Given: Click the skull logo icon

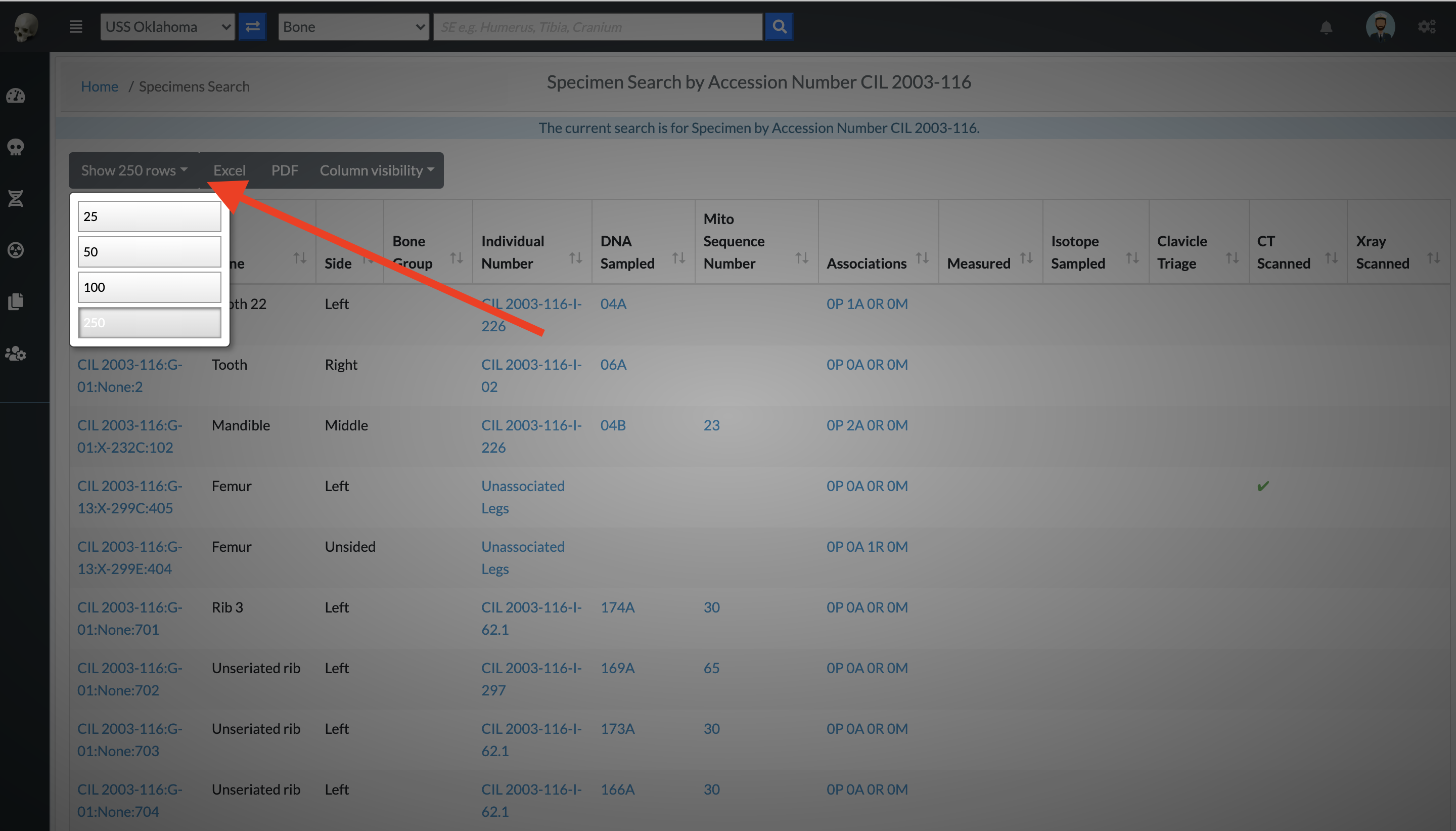Looking at the screenshot, I should click(26, 27).
